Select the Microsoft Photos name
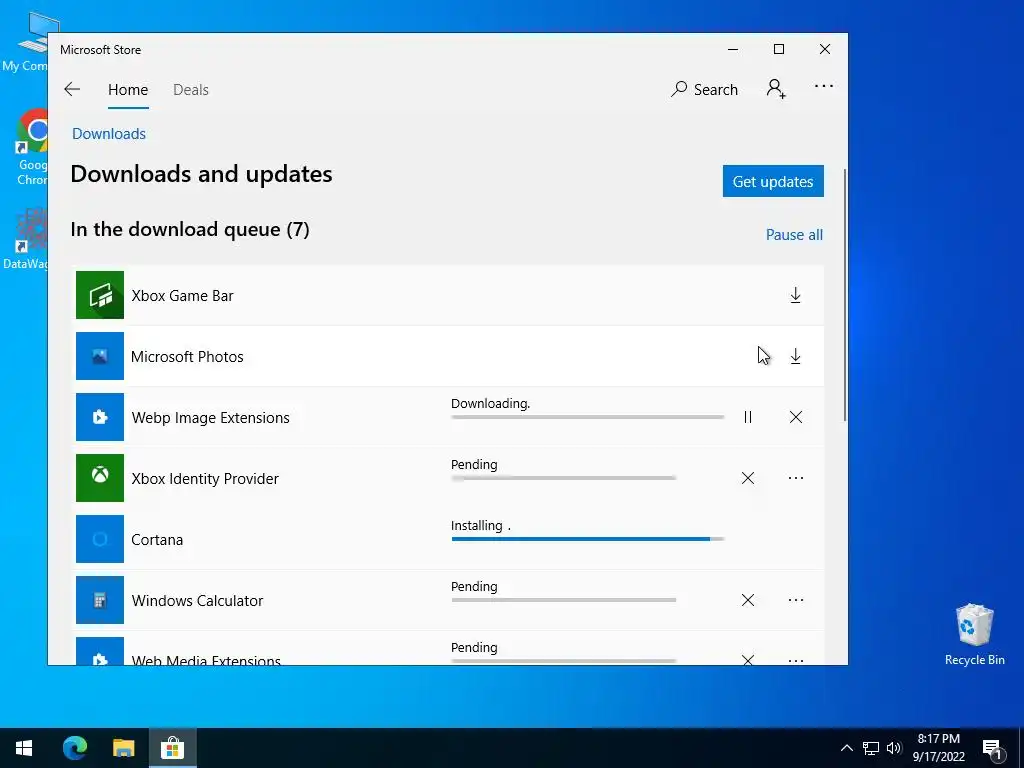 pyautogui.click(x=187, y=357)
